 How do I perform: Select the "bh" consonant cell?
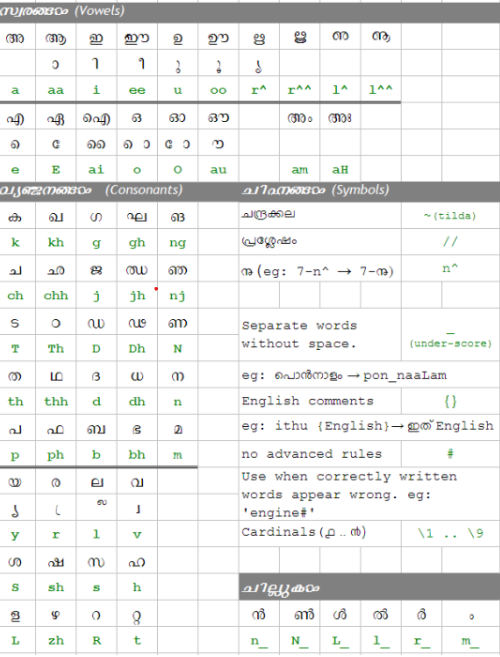[x=137, y=455]
